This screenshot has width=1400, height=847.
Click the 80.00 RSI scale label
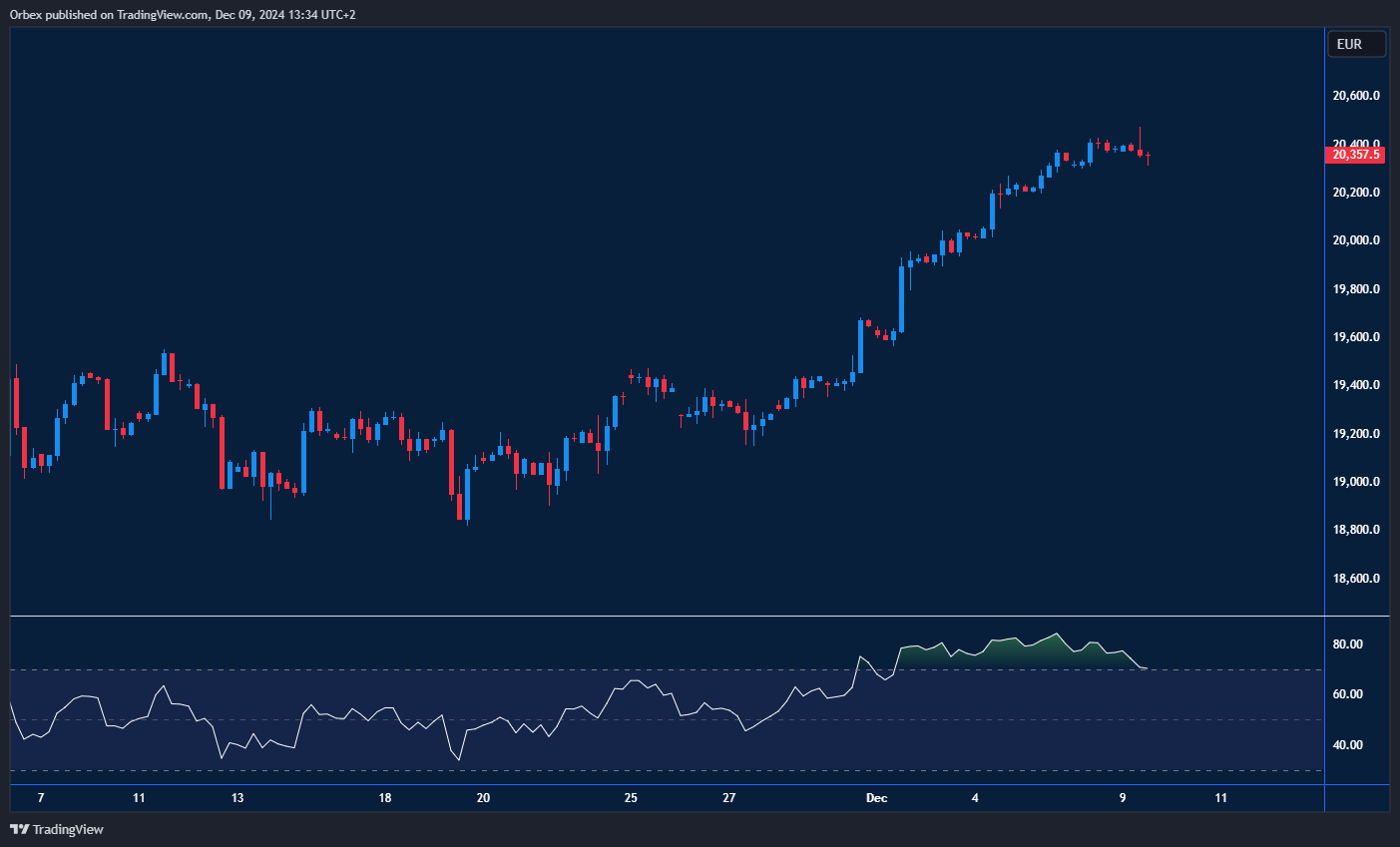click(1347, 644)
